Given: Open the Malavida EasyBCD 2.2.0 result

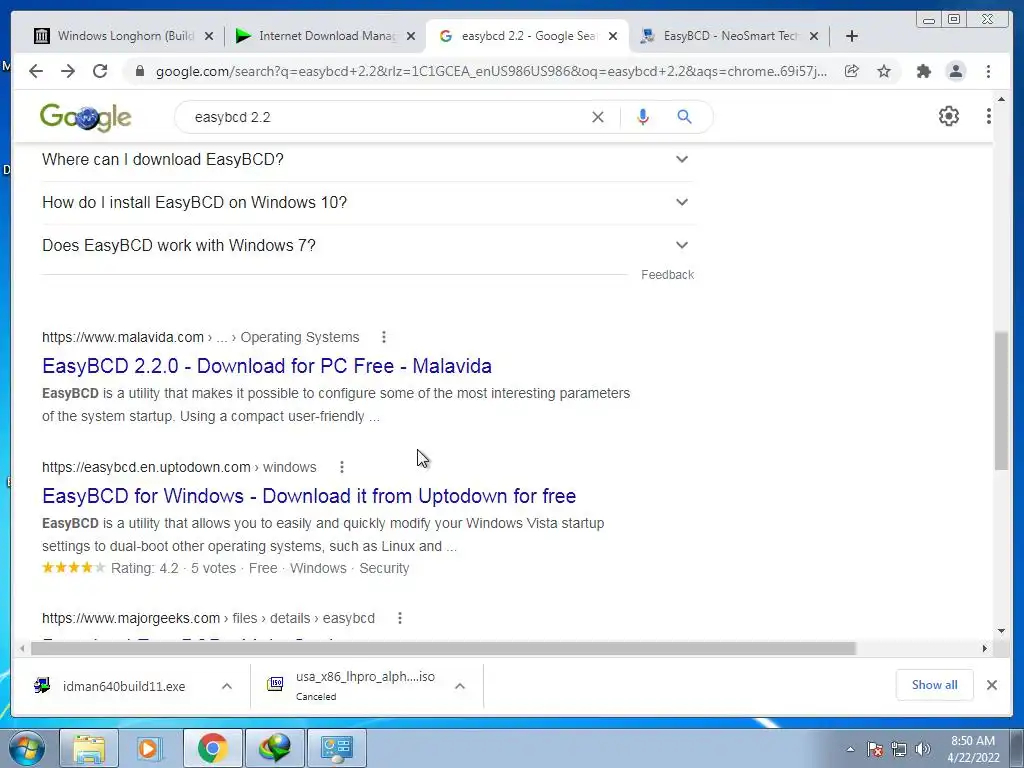Looking at the screenshot, I should pos(266,366).
